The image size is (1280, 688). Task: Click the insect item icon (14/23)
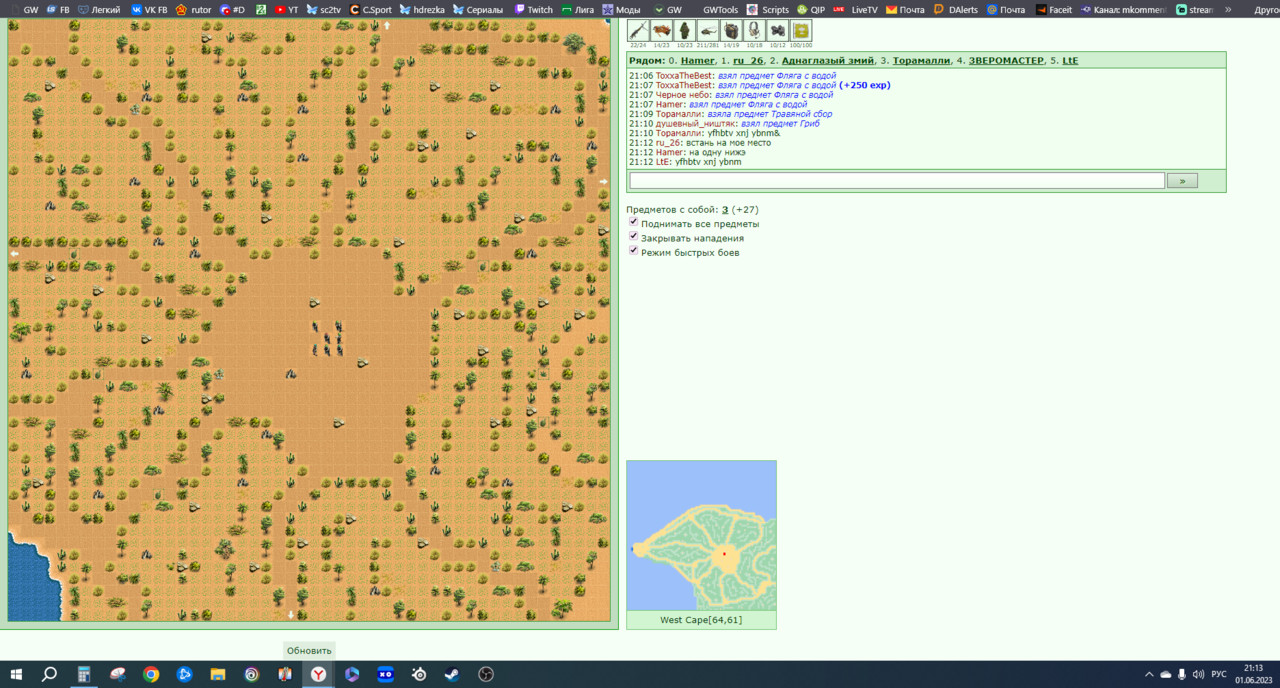[661, 30]
